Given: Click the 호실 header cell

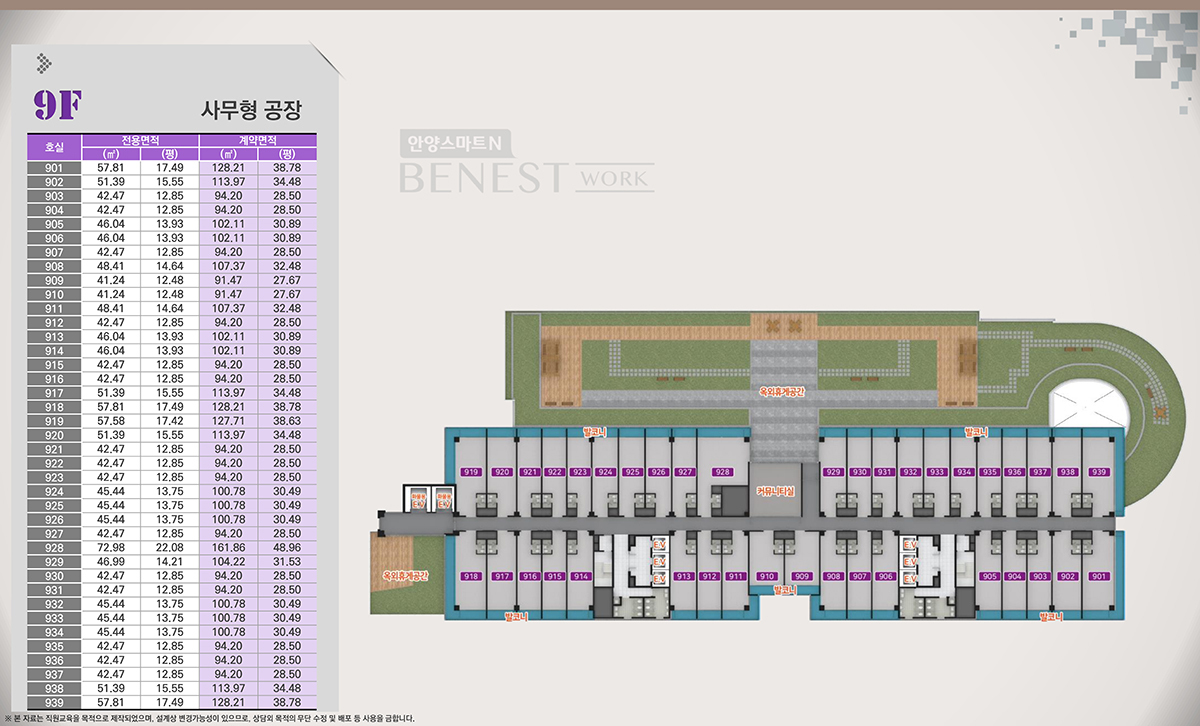Looking at the screenshot, I should tap(54, 147).
